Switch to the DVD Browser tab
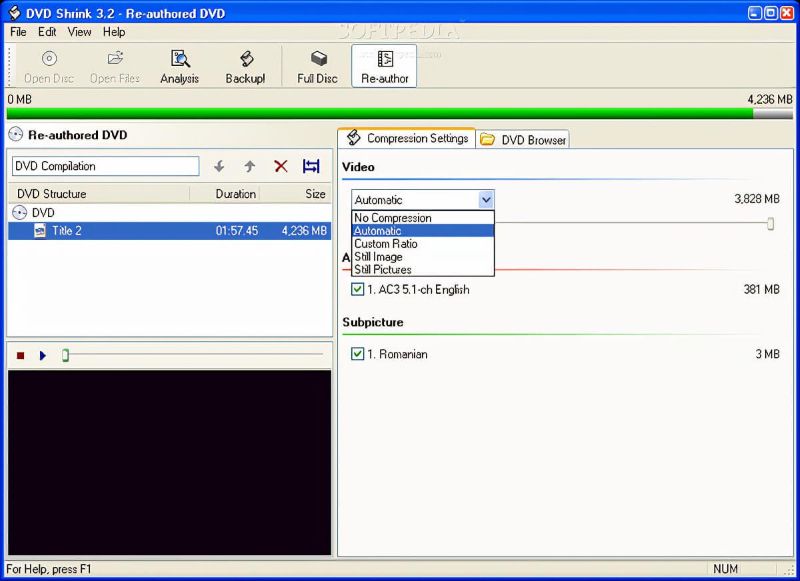 [x=524, y=140]
